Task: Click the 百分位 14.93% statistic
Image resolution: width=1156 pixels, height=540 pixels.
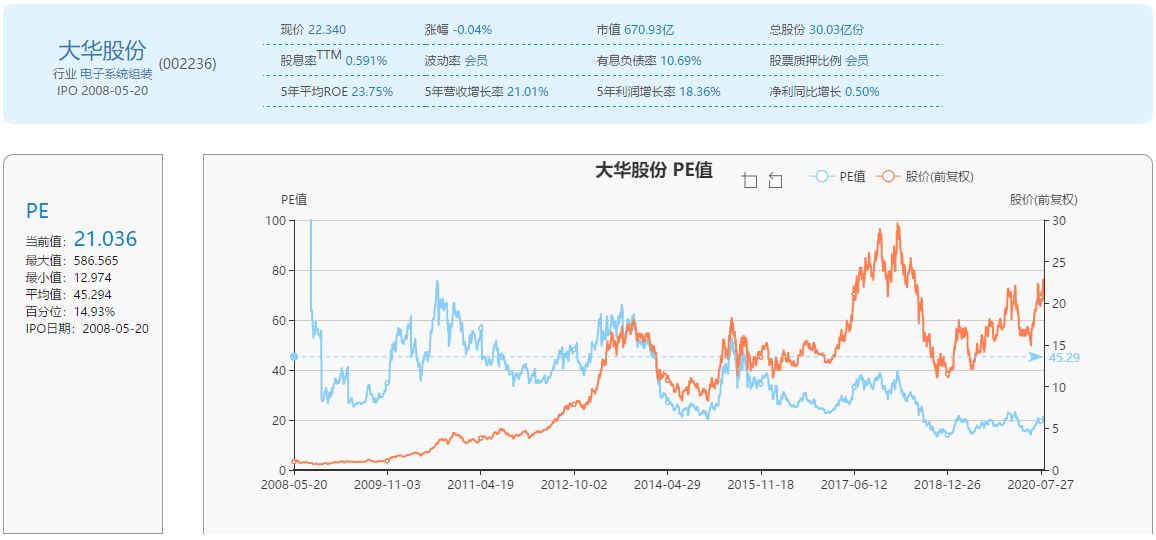Action: coord(70,311)
